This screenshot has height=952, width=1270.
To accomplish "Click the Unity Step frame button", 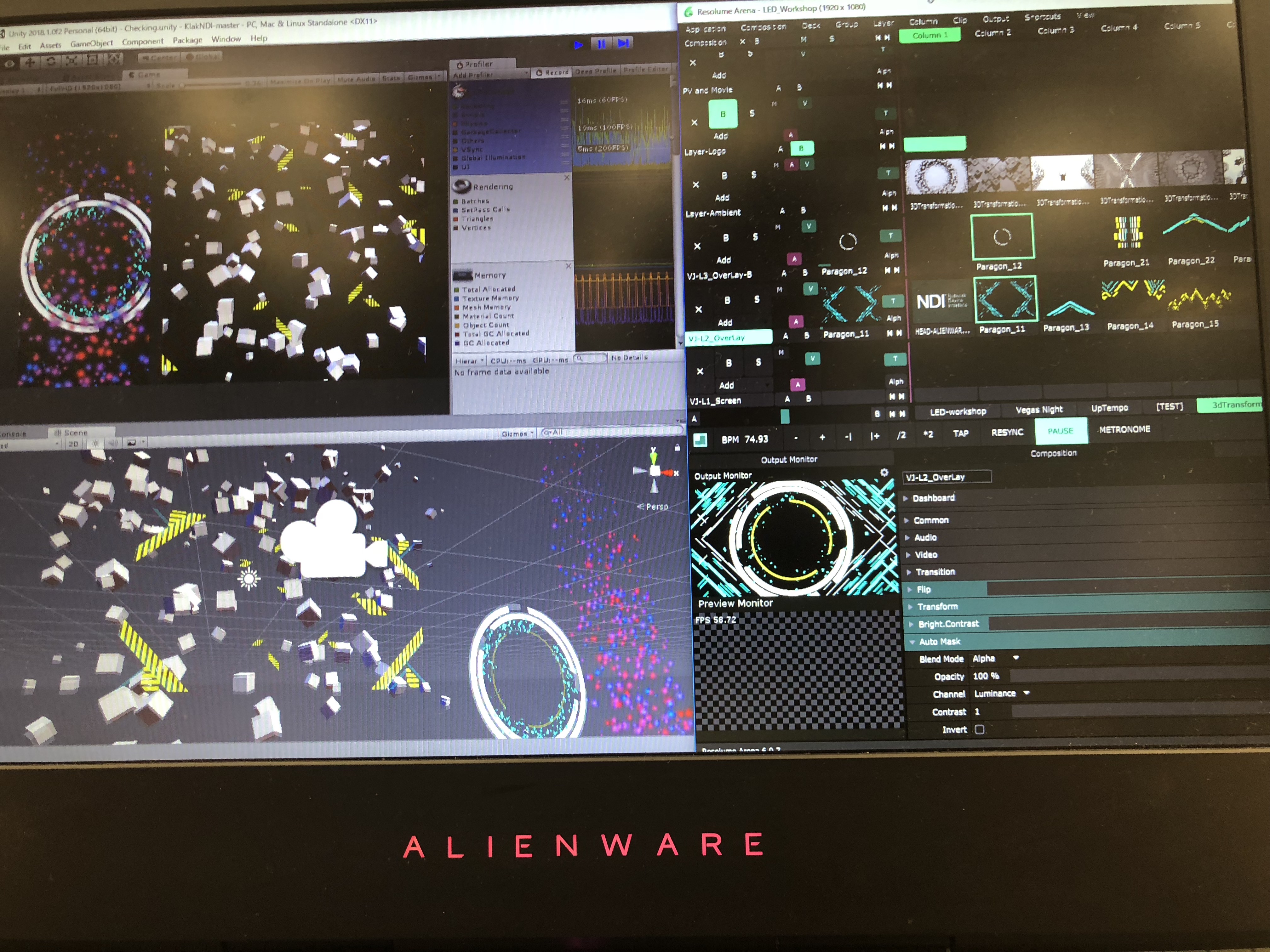I will 623,43.
